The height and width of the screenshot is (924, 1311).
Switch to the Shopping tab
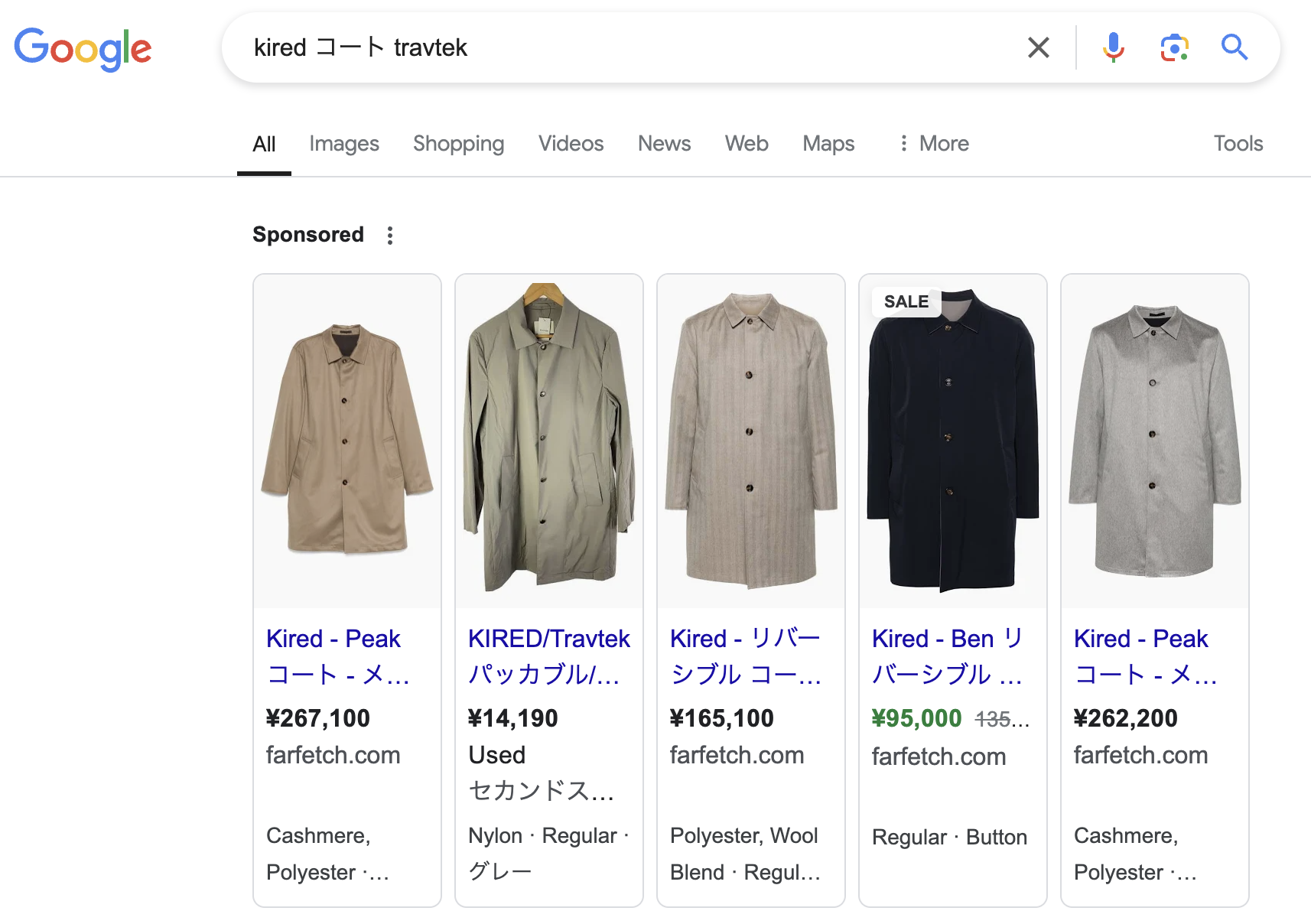[459, 144]
